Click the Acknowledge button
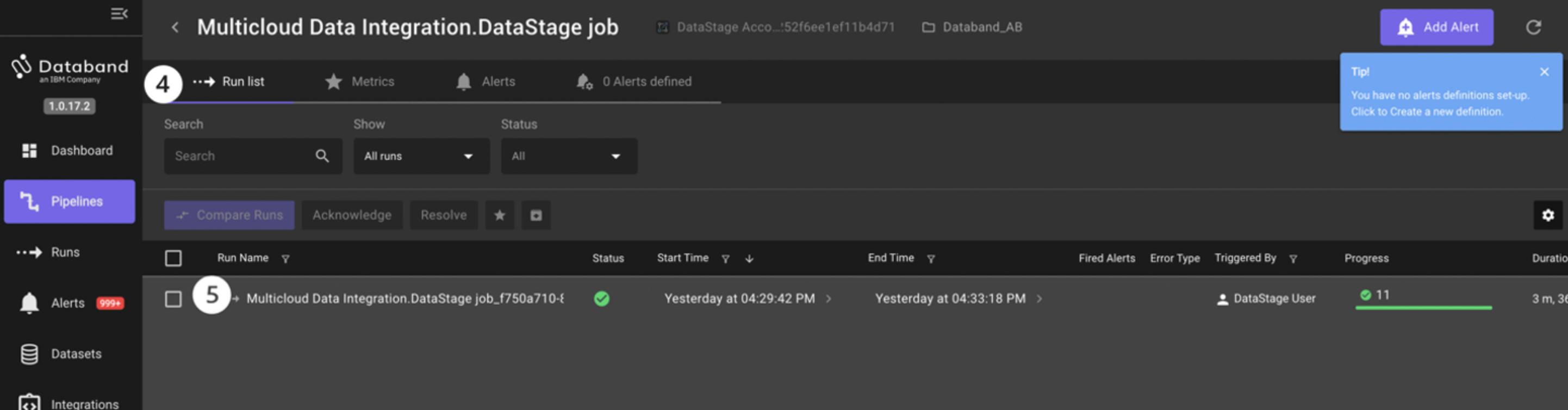This screenshot has width=1568, height=410. tap(352, 215)
